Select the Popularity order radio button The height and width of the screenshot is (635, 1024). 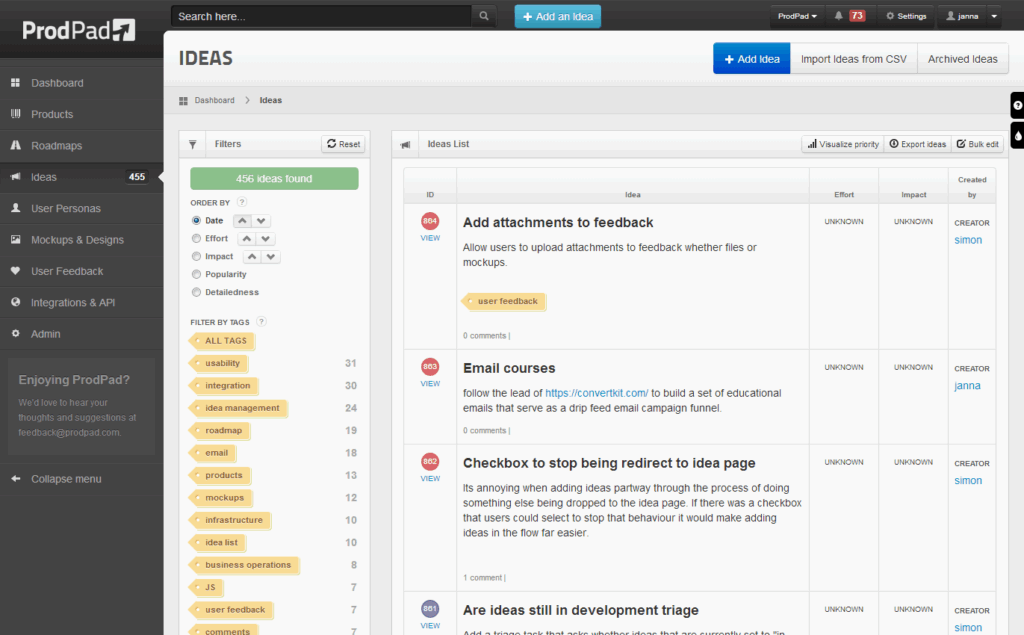[x=196, y=274]
